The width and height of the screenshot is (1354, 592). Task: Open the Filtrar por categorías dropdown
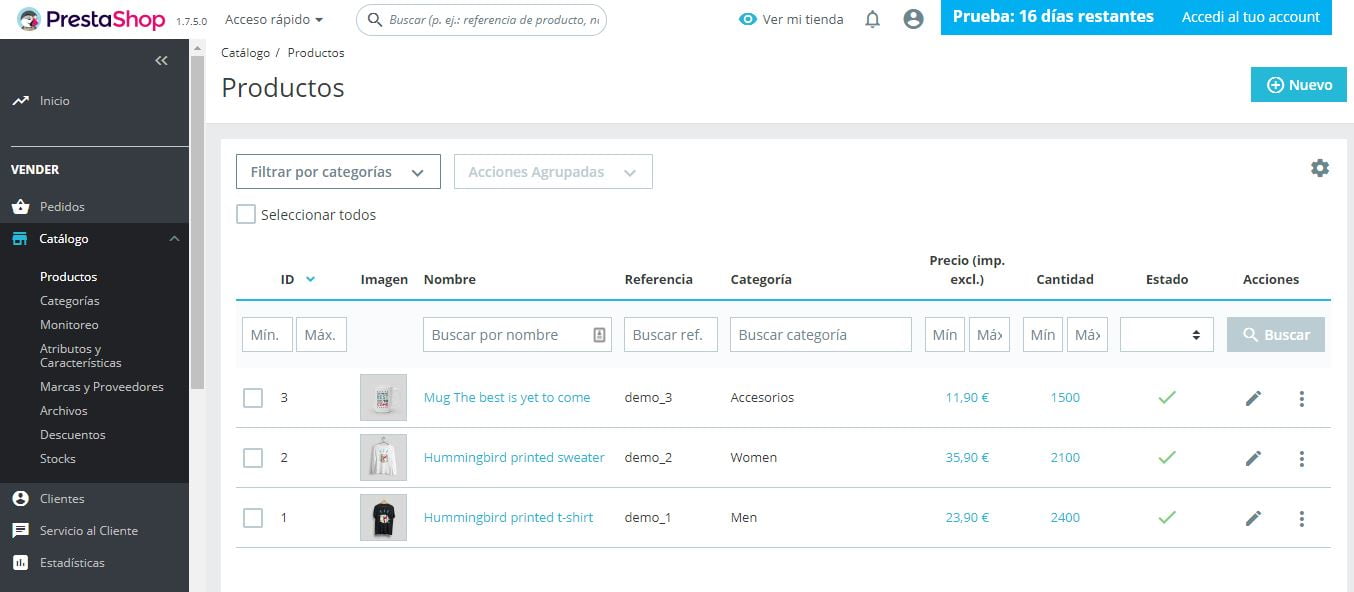tap(337, 171)
